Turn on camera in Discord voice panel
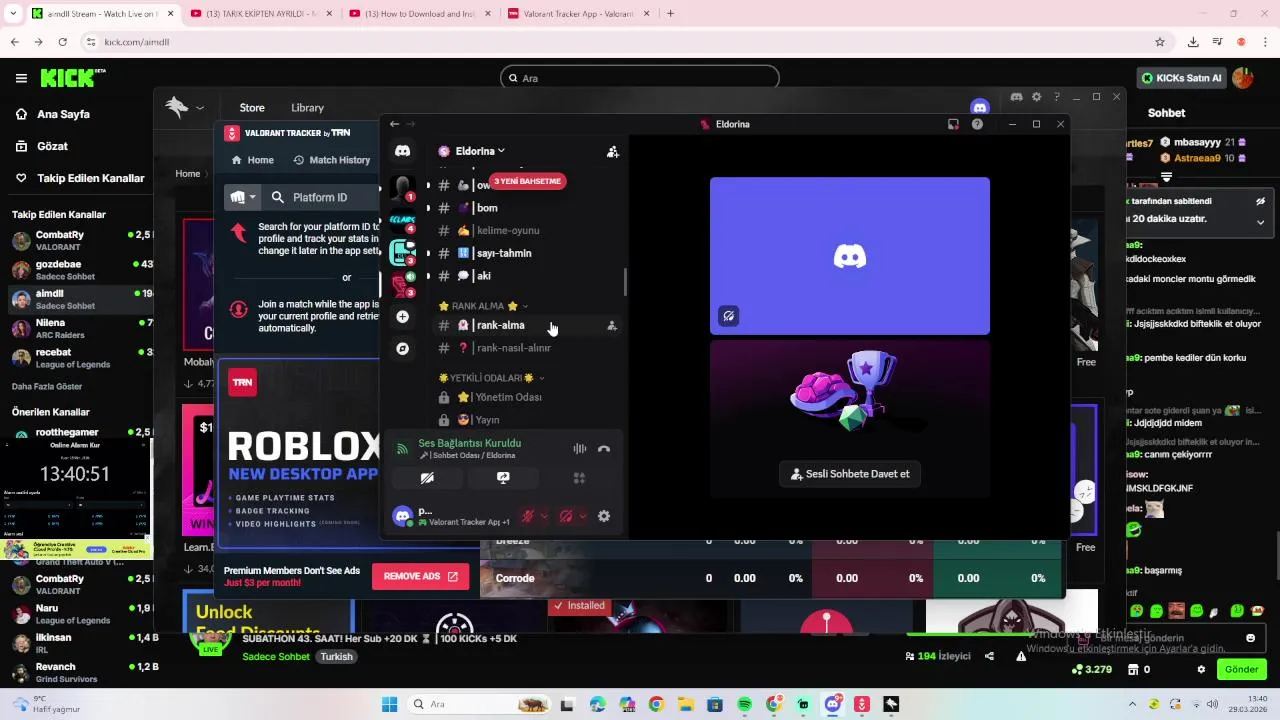The image size is (1280, 720). [427, 478]
